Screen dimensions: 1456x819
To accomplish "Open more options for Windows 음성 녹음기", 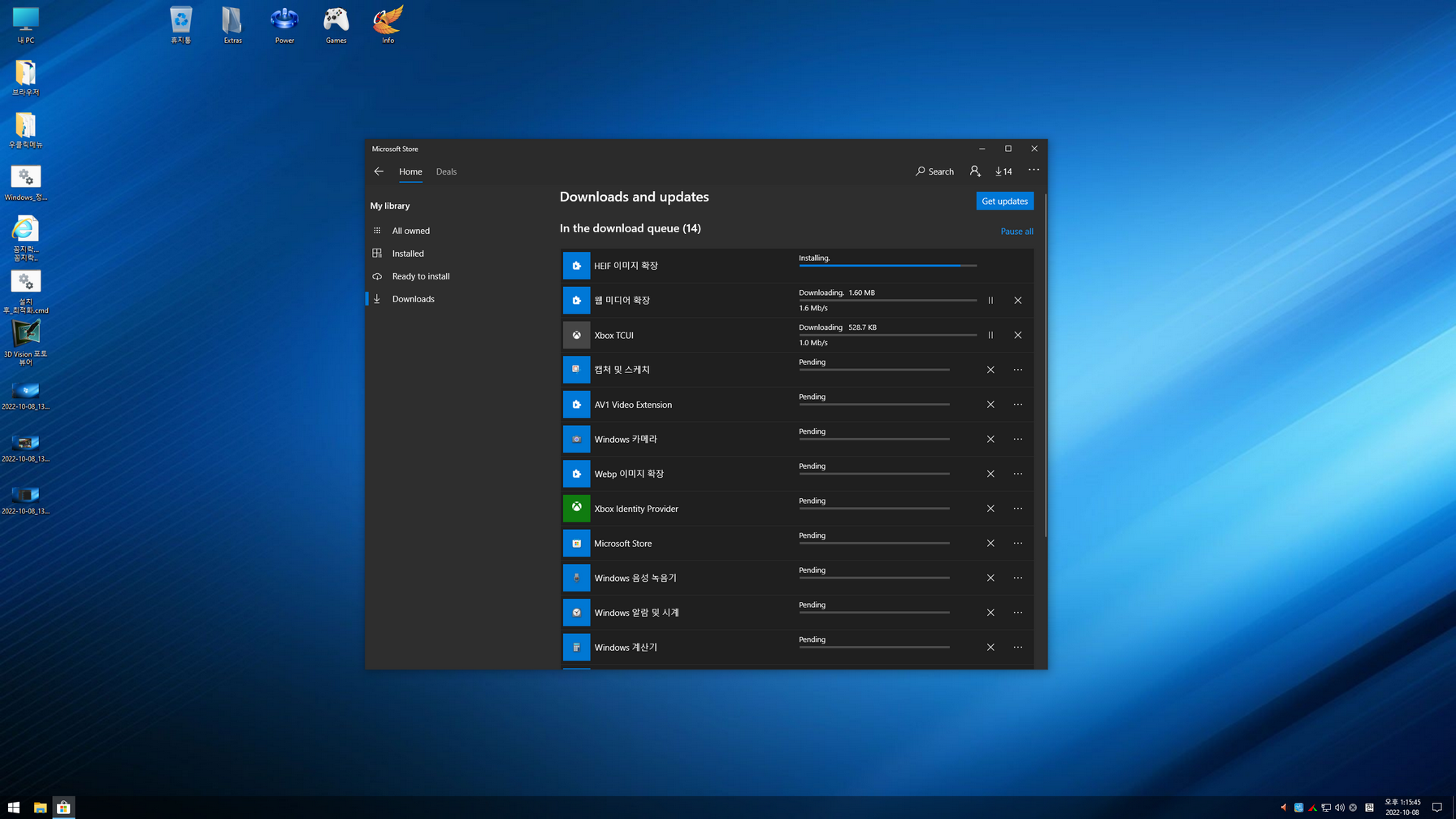I will coord(1017,578).
